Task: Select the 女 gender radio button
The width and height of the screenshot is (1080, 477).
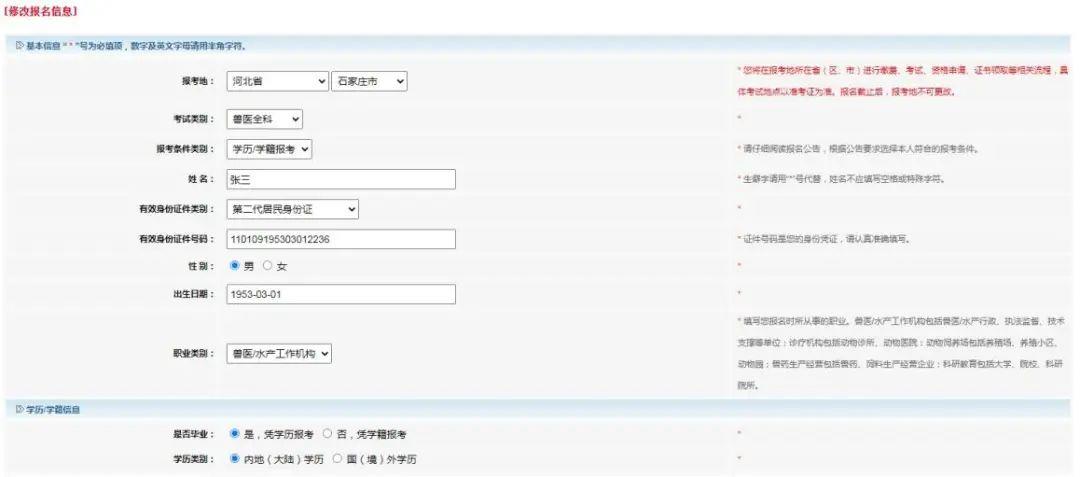Action: click(x=267, y=266)
